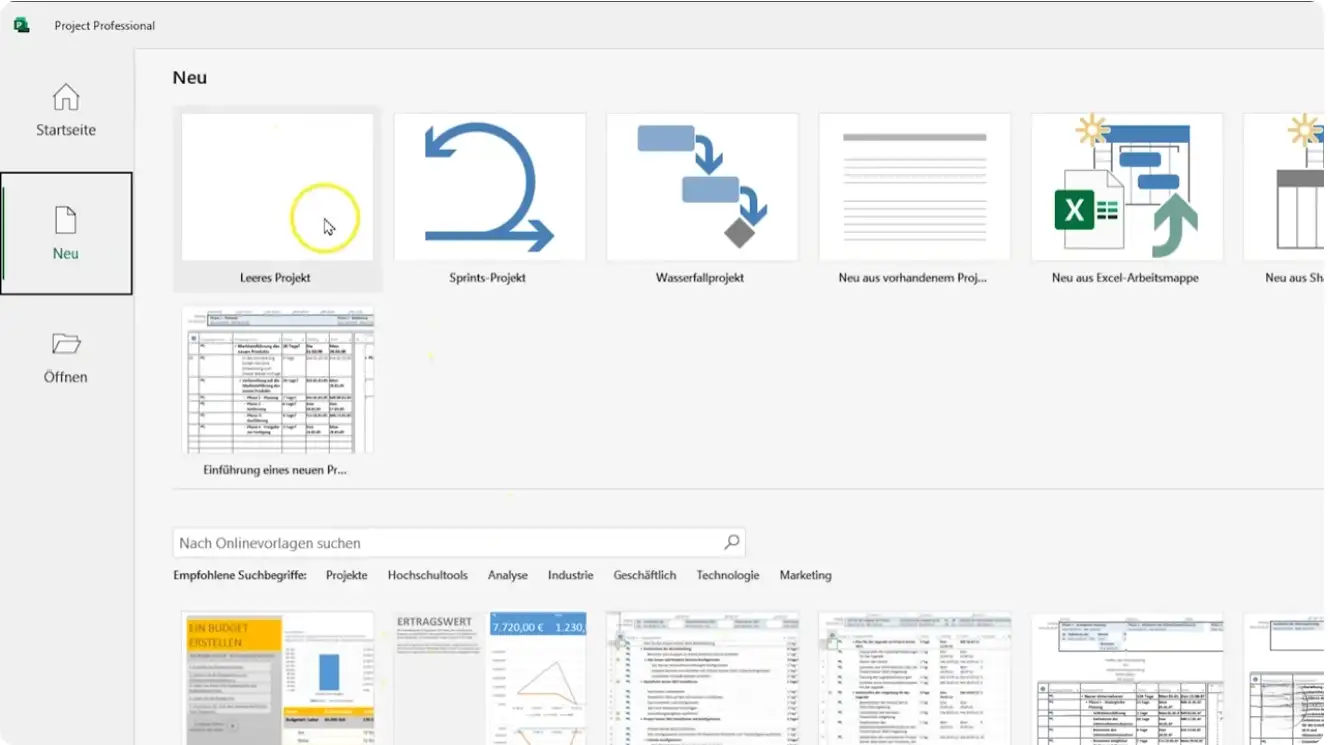Click the Industrie search suggestion
1330x745 pixels.
click(570, 575)
